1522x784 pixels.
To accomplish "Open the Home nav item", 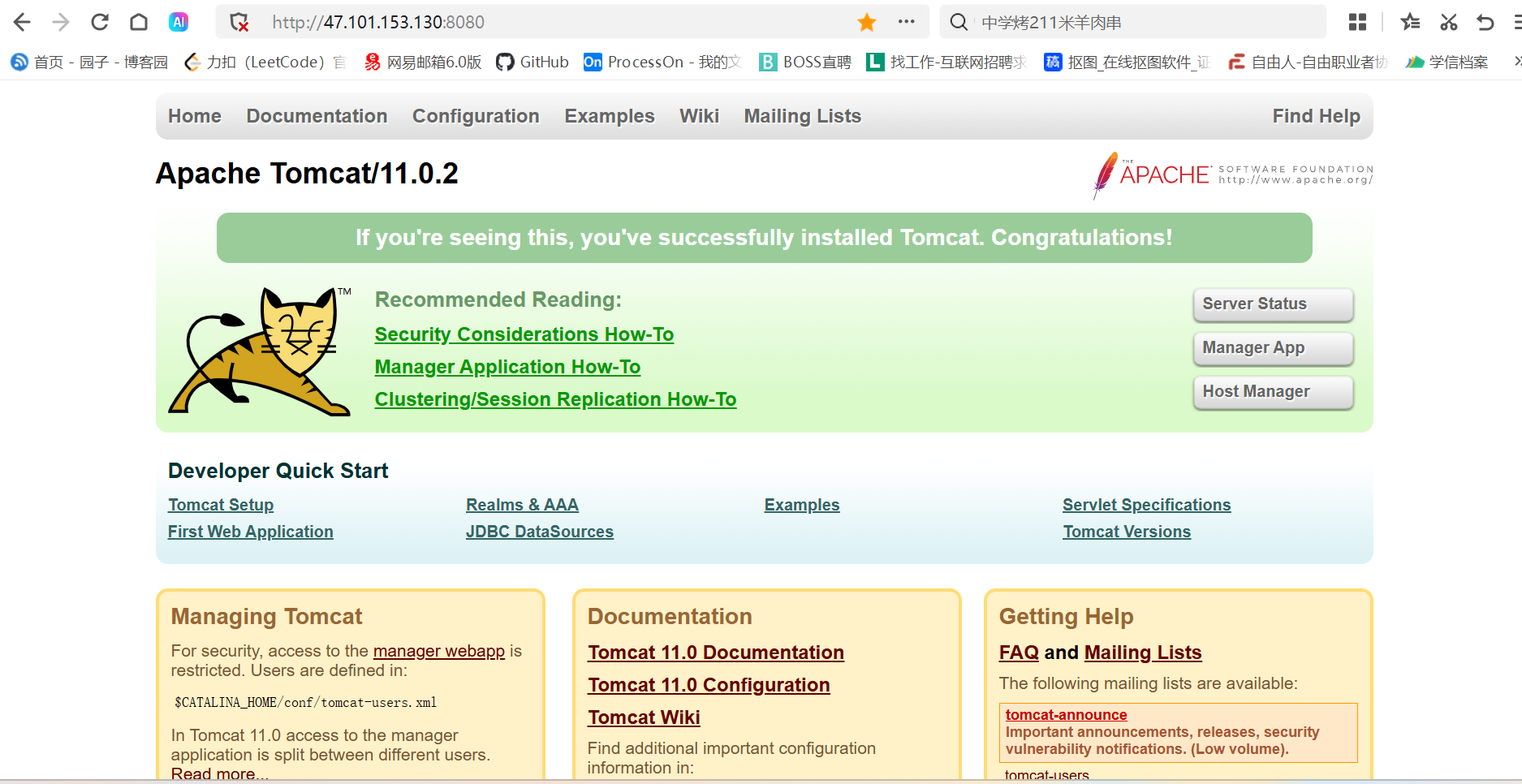I will tap(195, 116).
